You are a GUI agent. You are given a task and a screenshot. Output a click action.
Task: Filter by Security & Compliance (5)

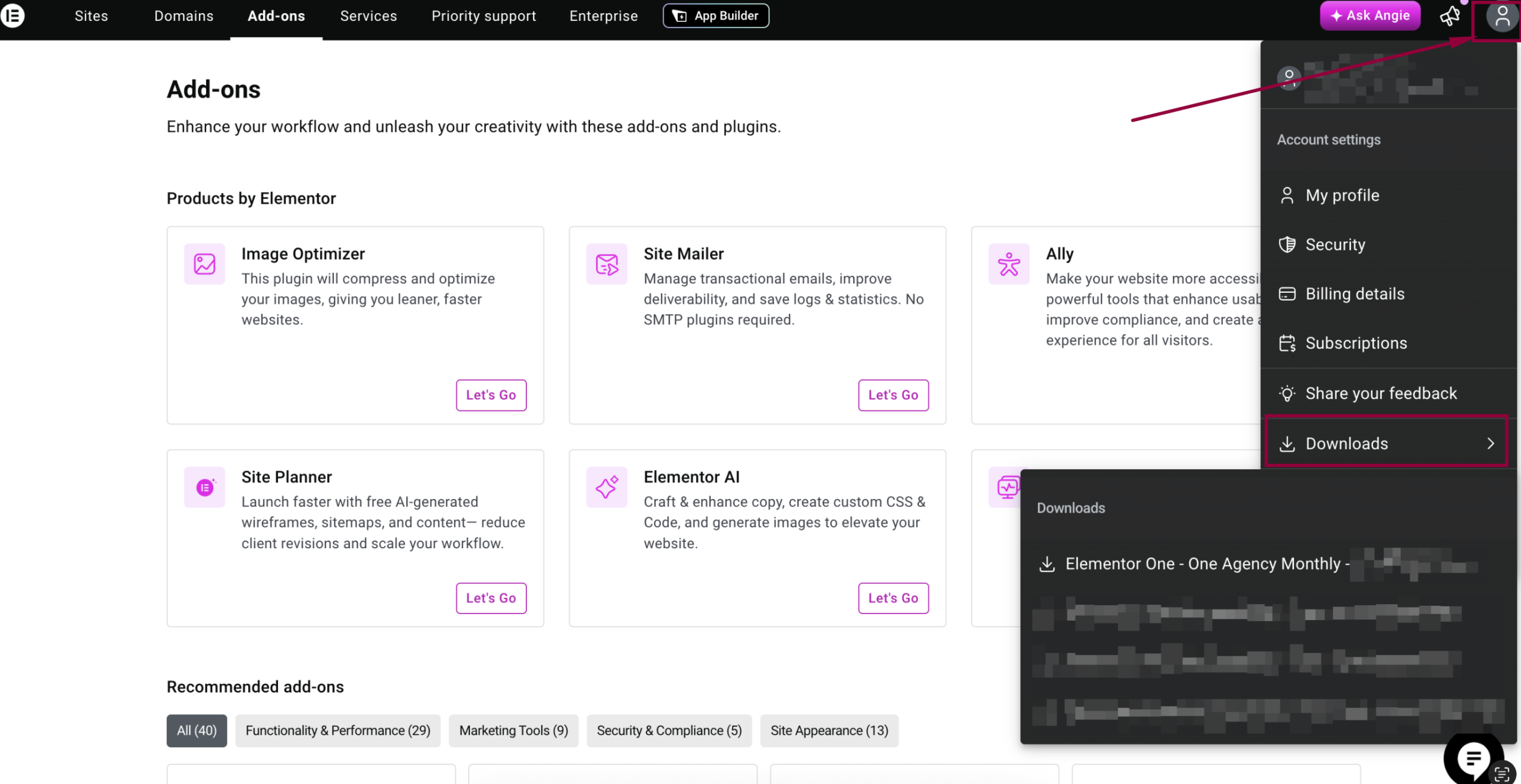[x=669, y=731]
